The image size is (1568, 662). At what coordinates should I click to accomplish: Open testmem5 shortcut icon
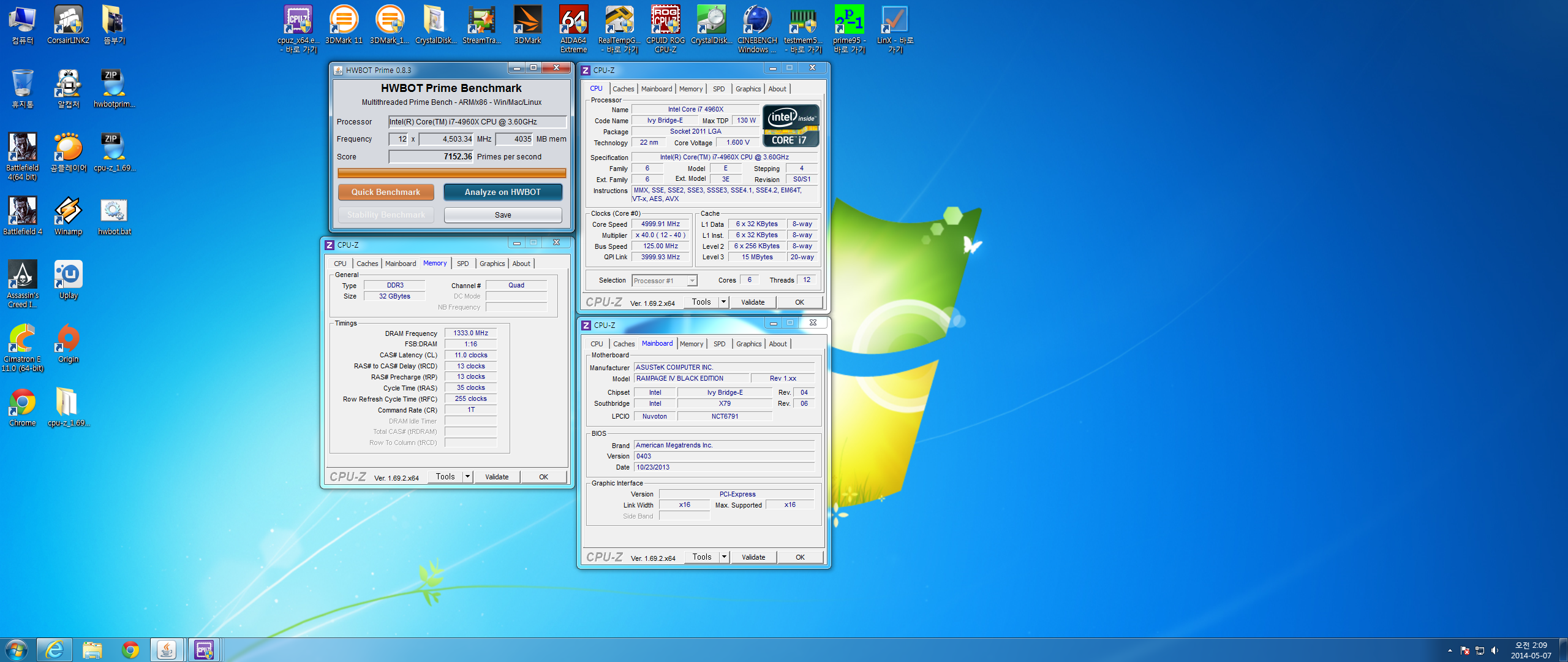point(803,29)
